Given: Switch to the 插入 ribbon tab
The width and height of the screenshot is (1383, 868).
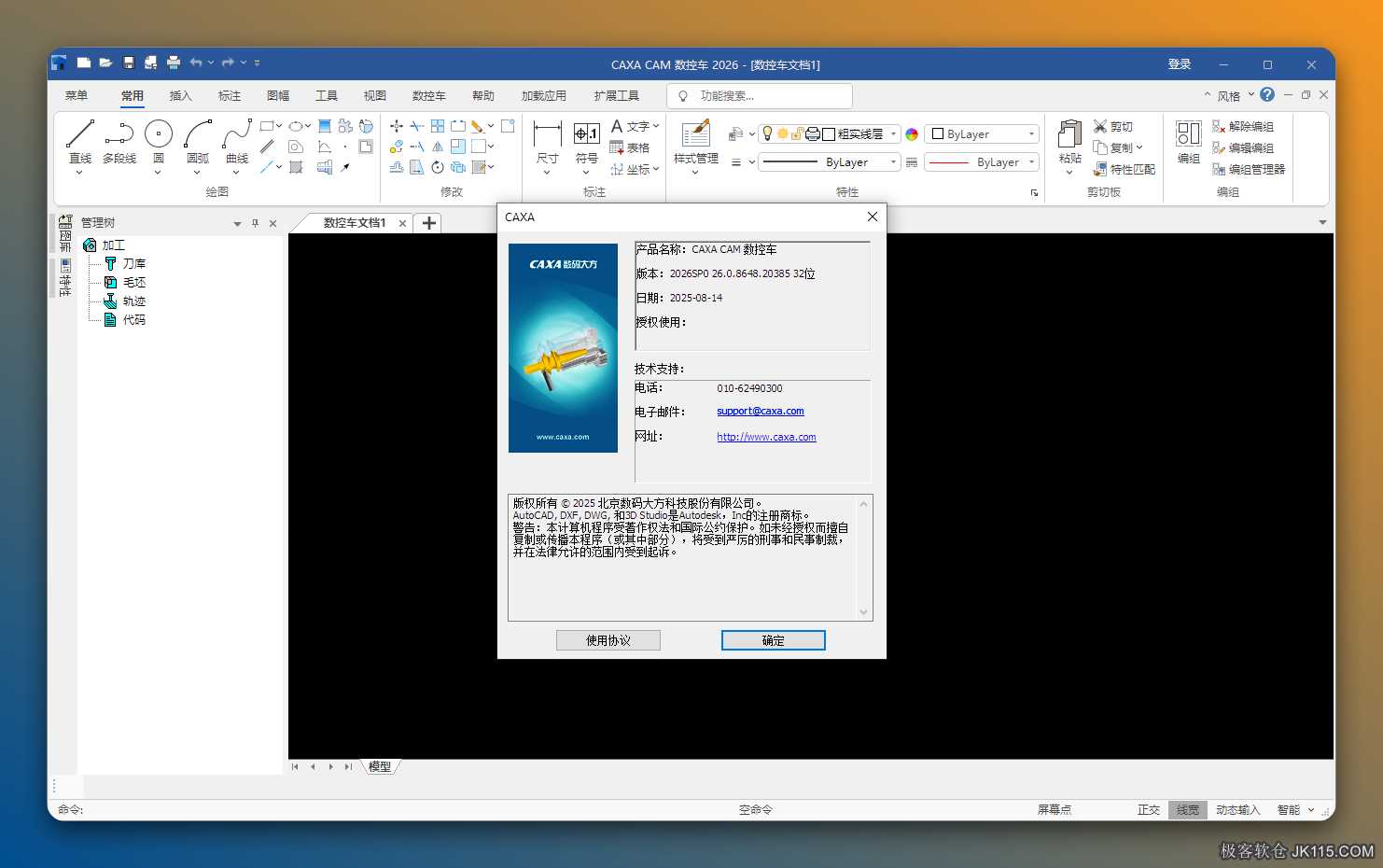Looking at the screenshot, I should click(x=180, y=95).
